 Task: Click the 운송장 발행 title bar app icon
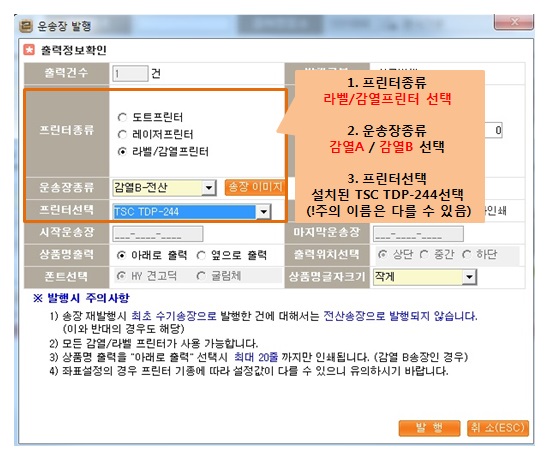point(26,26)
